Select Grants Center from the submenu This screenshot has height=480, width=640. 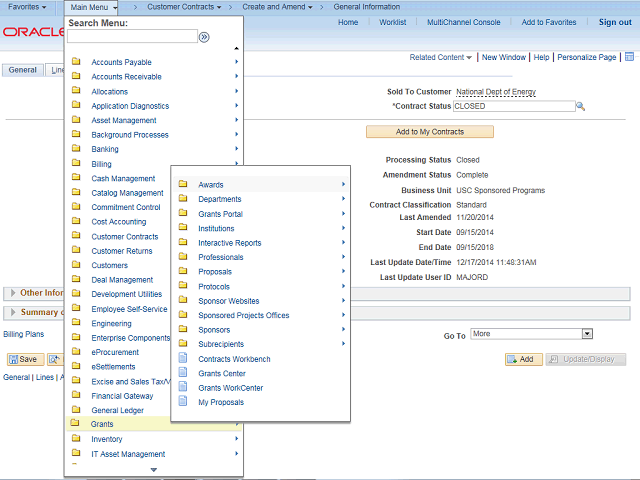point(221,373)
